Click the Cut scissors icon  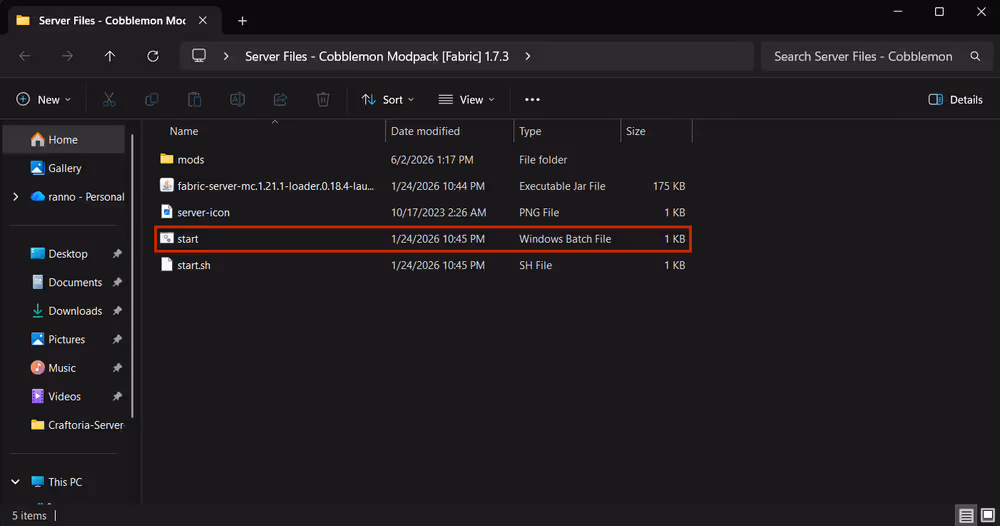(109, 99)
